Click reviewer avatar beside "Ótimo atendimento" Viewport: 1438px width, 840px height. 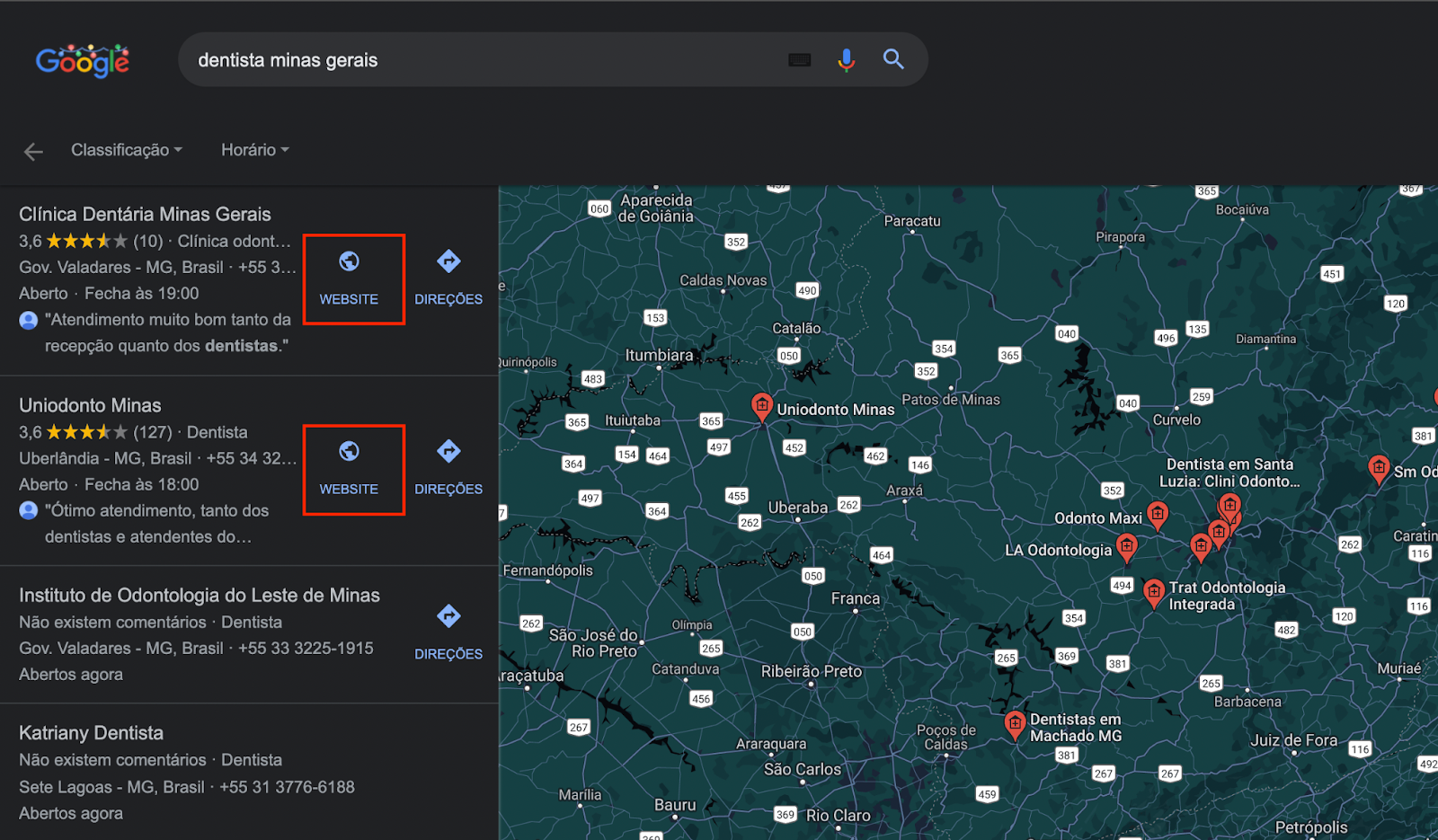coord(29,510)
